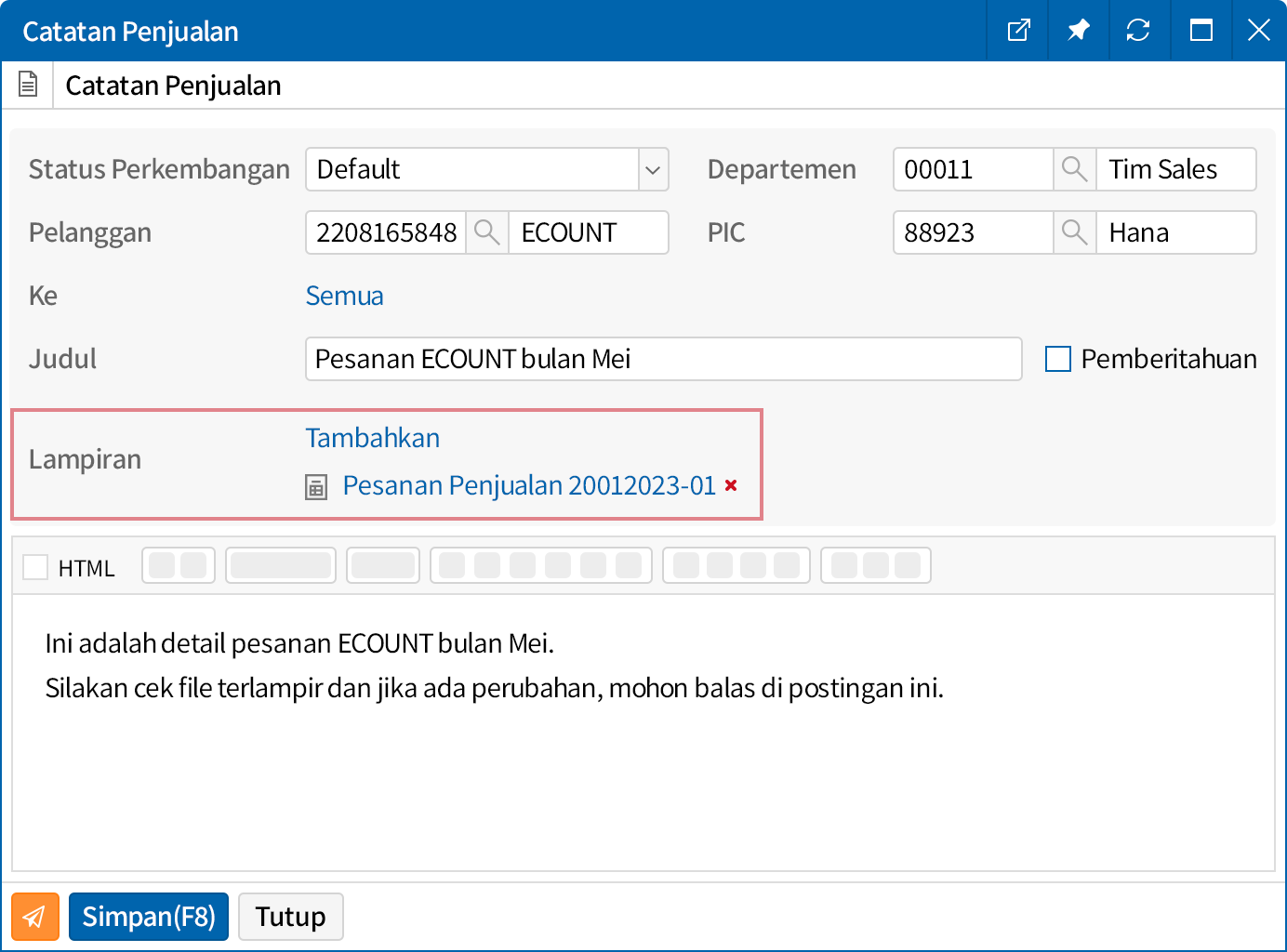
Task: Pin the Catatan Penjualan window
Action: [1078, 31]
